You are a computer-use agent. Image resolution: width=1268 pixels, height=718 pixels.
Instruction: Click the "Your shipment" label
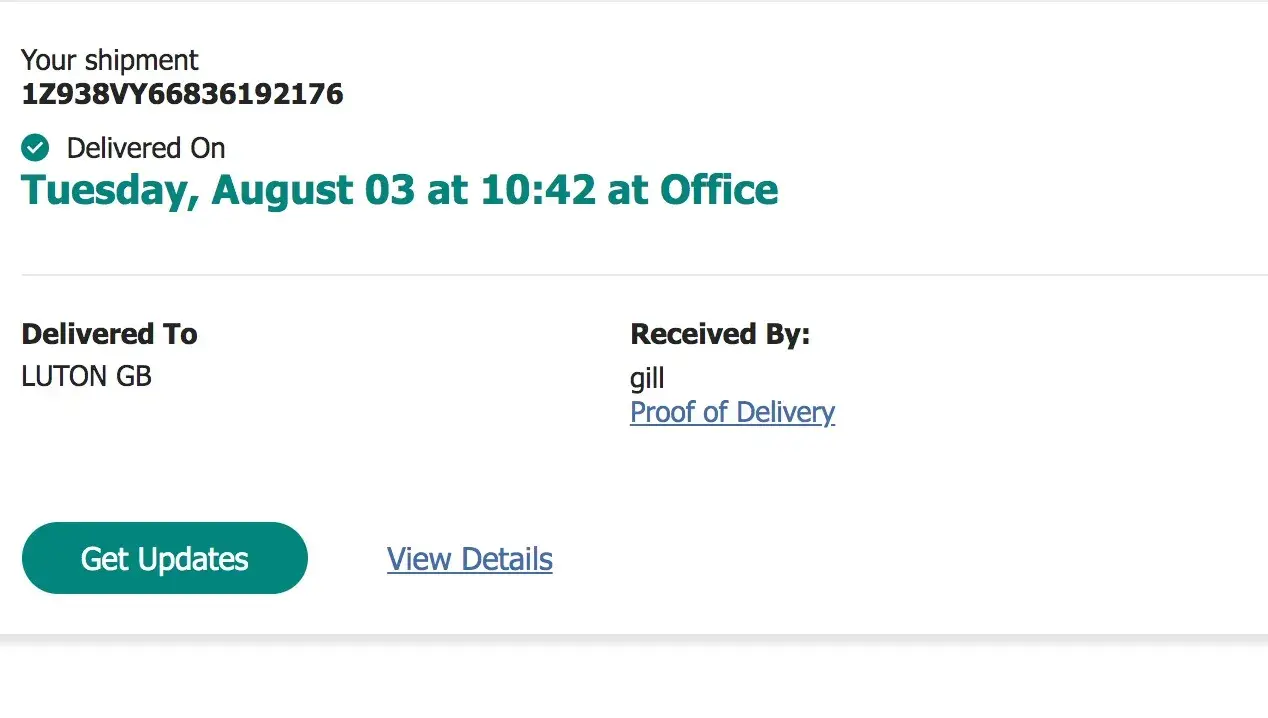[x=109, y=60]
